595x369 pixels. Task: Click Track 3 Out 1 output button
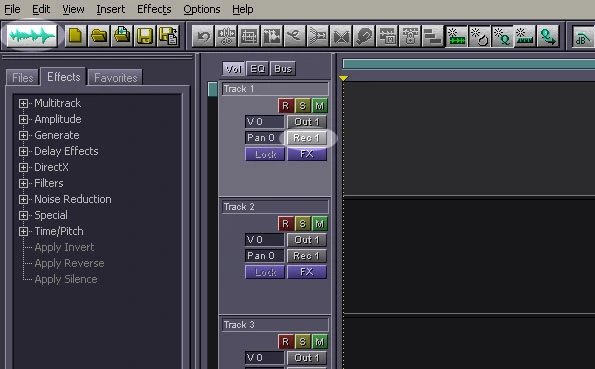coord(307,358)
